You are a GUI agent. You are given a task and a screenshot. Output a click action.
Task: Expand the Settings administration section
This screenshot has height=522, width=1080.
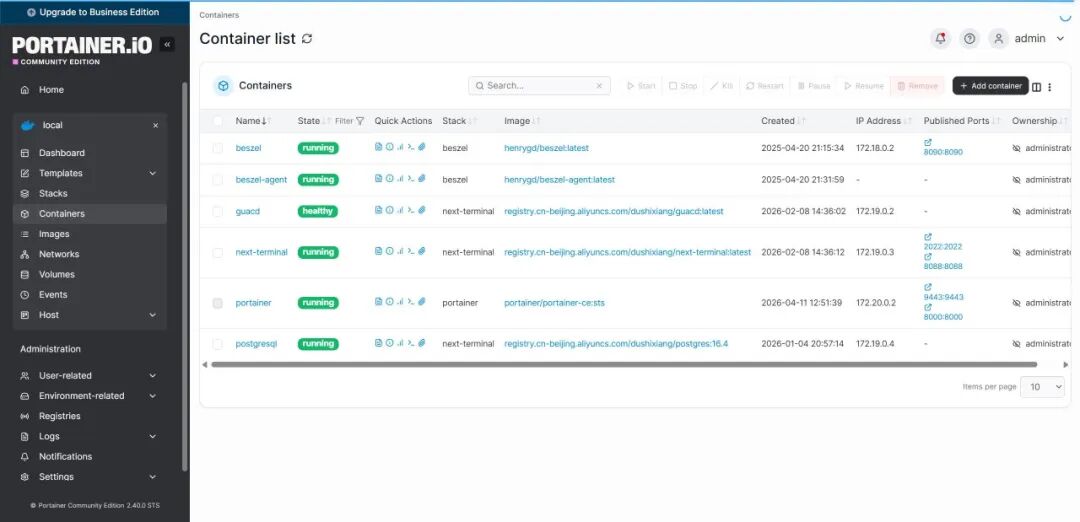tap(153, 477)
